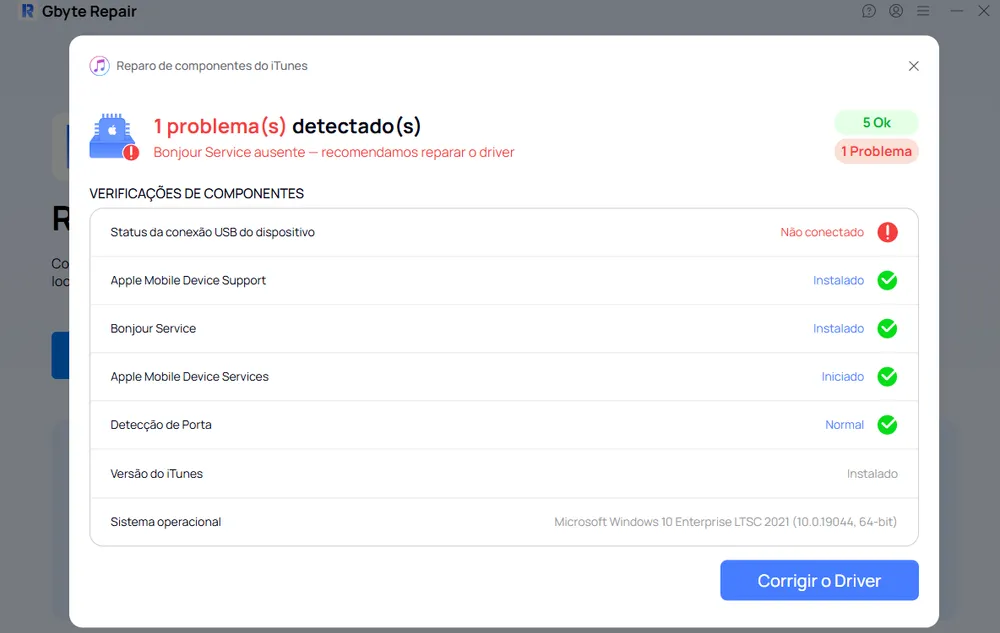Click the 1 problema(s) detectado(s) heading
Viewport: 1000px width, 633px height.
coord(287,126)
